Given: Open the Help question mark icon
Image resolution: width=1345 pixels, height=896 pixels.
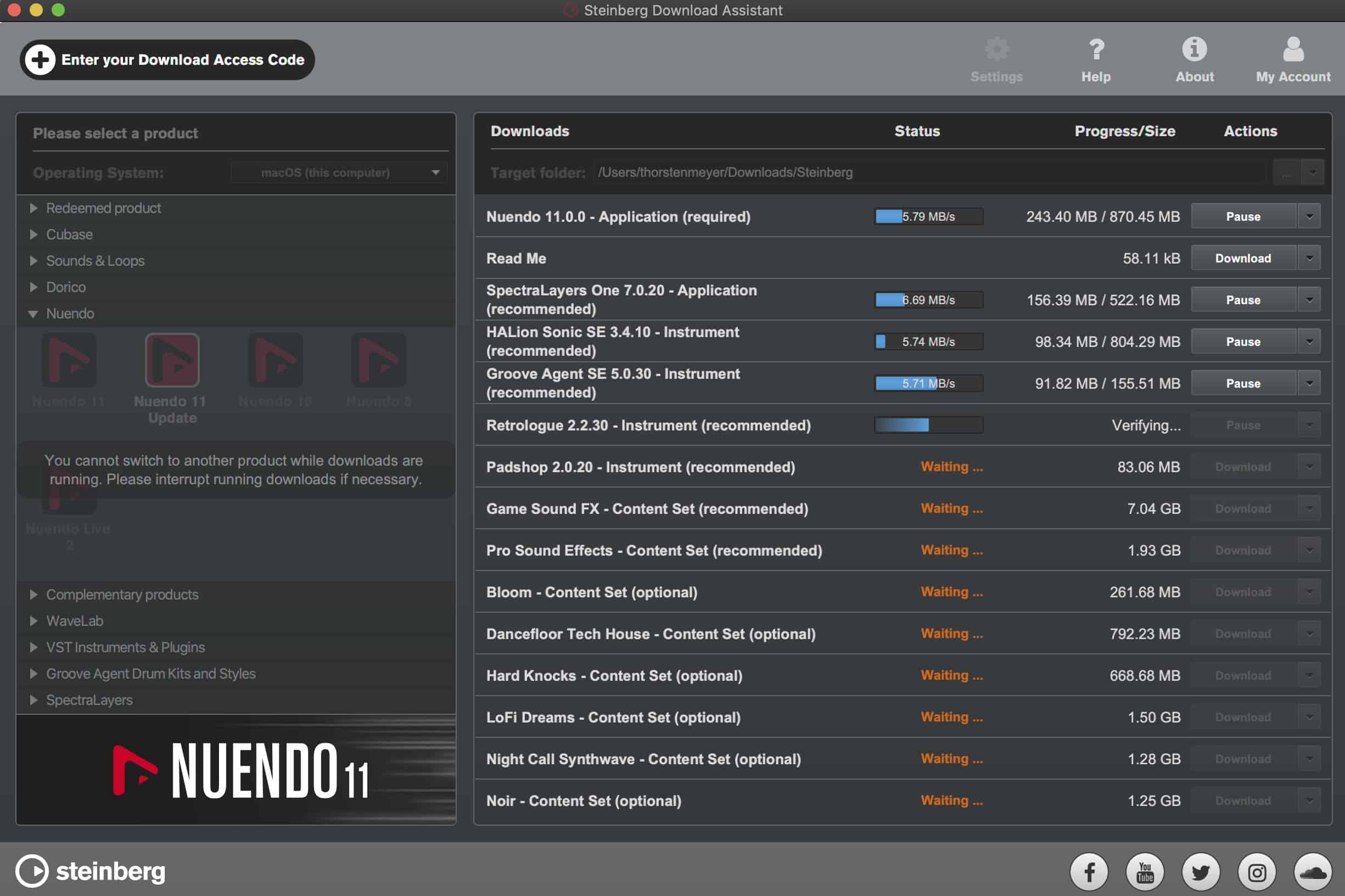Looking at the screenshot, I should [1096, 50].
